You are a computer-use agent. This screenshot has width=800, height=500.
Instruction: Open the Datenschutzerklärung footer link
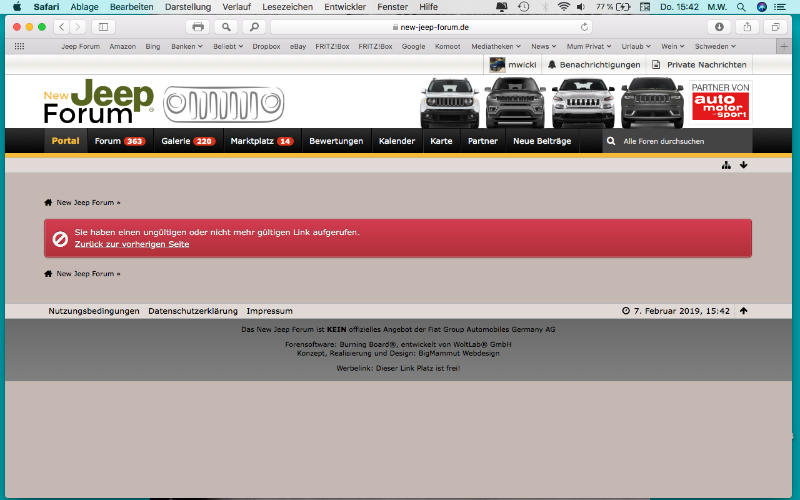pos(193,311)
